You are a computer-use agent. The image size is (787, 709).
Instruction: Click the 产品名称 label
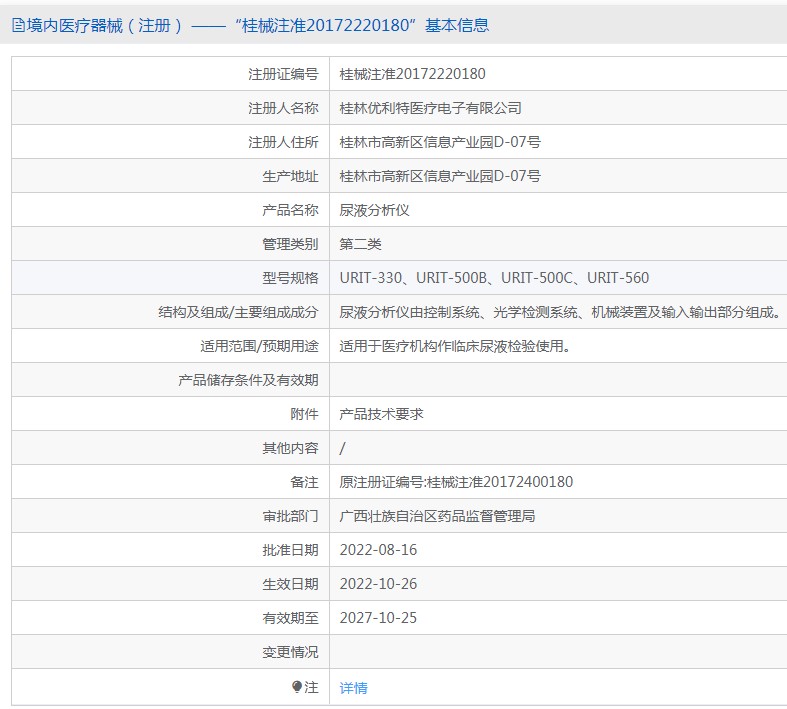(290, 210)
